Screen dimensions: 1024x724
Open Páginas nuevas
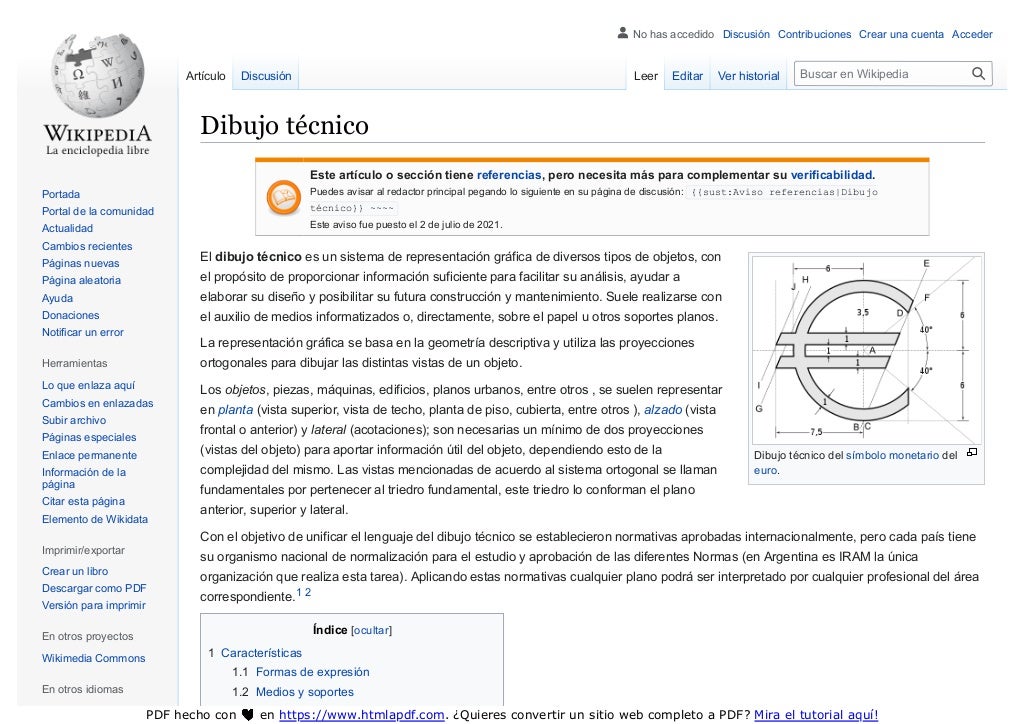tap(80, 263)
